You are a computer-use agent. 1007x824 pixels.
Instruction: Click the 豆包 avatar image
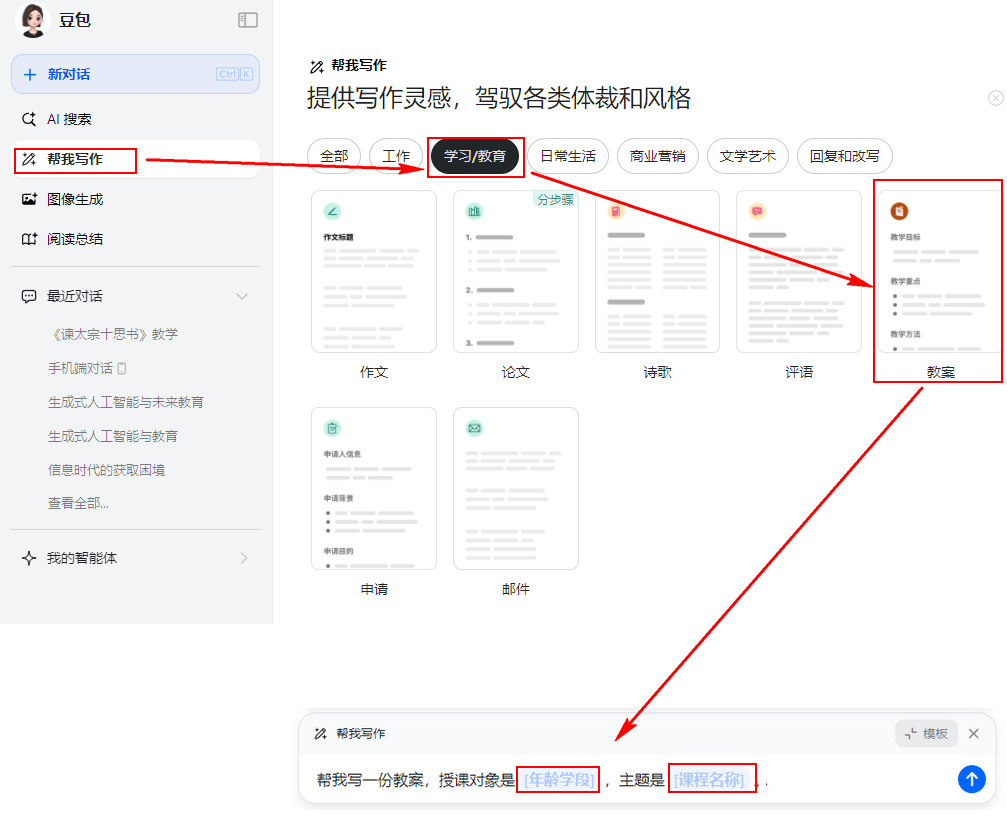click(33, 19)
